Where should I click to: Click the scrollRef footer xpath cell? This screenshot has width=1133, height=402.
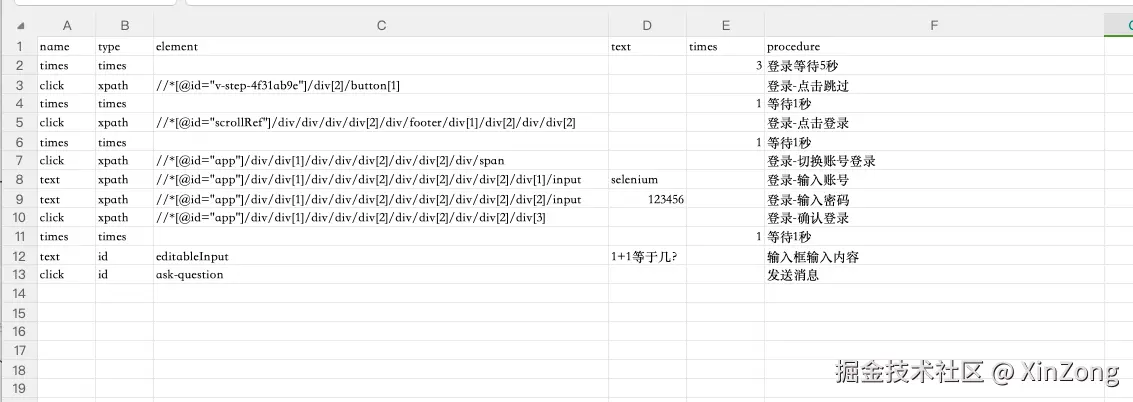(380, 122)
